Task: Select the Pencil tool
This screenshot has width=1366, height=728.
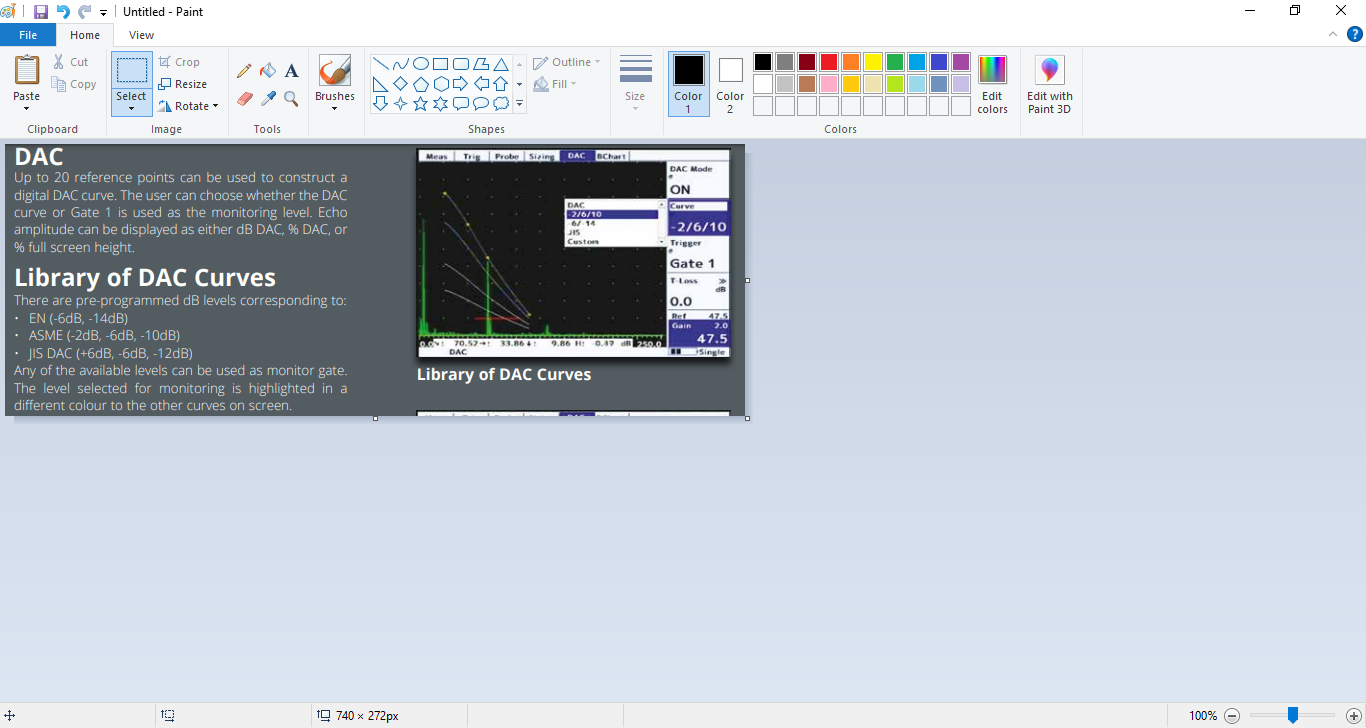Action: click(244, 71)
